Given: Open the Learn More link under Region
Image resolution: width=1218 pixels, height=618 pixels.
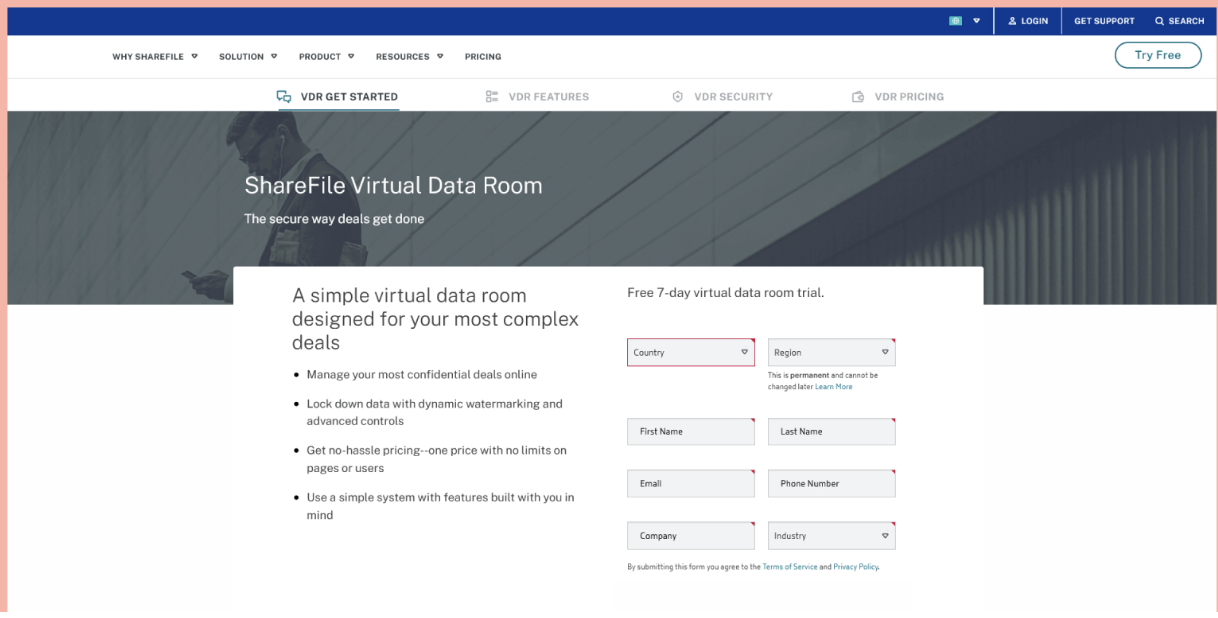Looking at the screenshot, I should [834, 386].
